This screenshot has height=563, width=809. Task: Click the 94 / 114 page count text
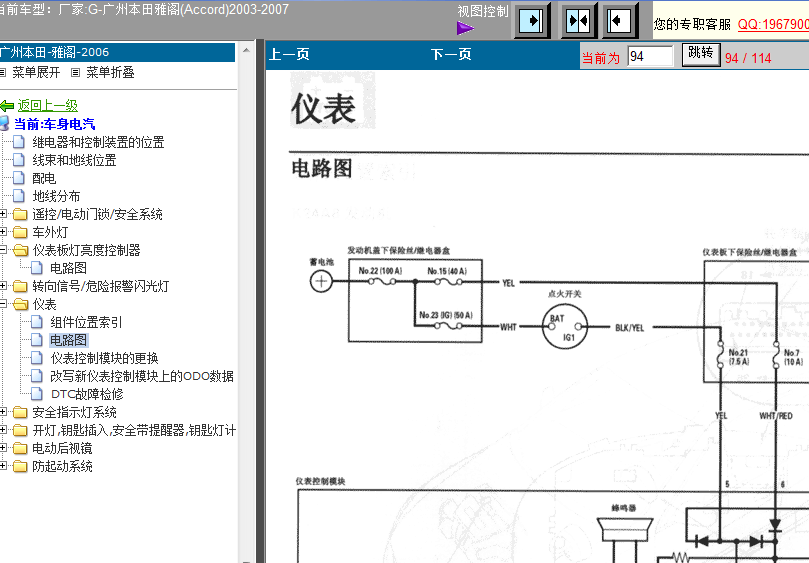tap(748, 58)
